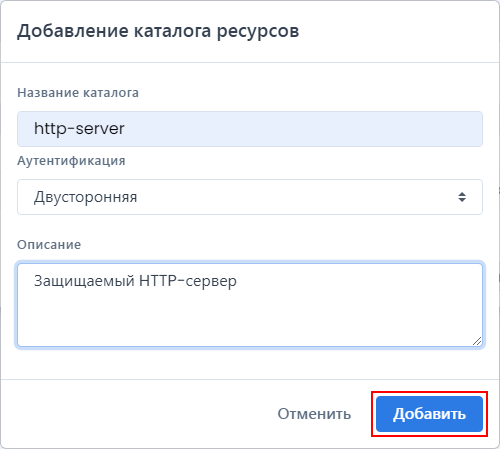Click the Аутентификация label

coord(71,161)
